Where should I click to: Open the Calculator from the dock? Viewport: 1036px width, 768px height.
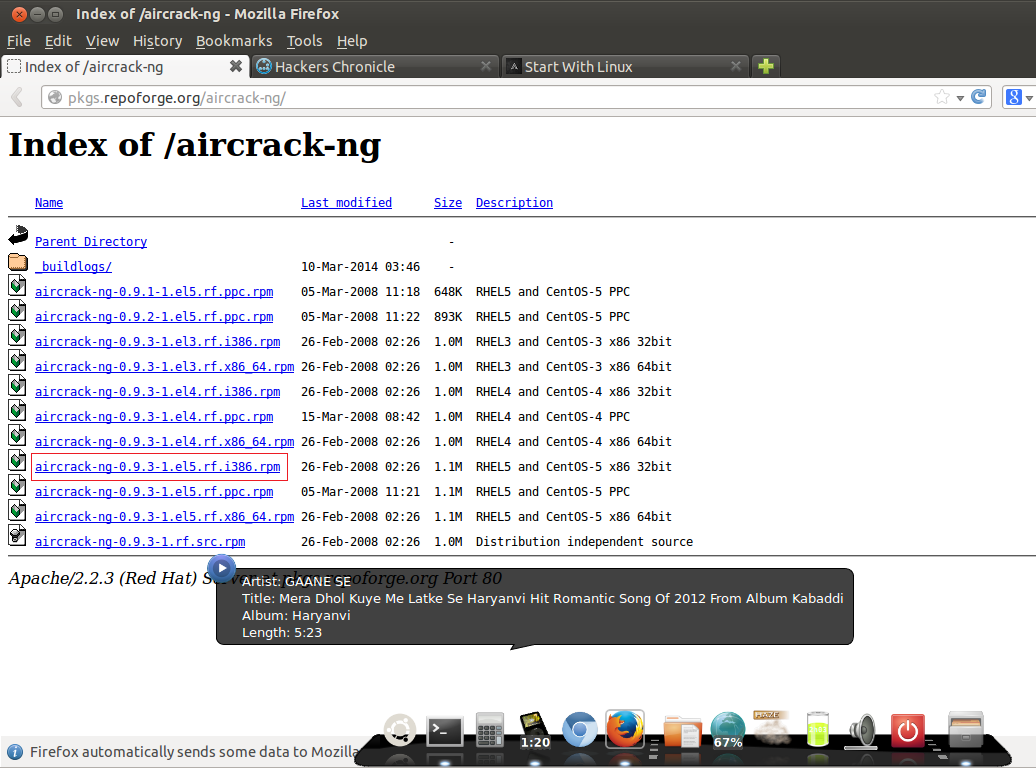point(490,731)
